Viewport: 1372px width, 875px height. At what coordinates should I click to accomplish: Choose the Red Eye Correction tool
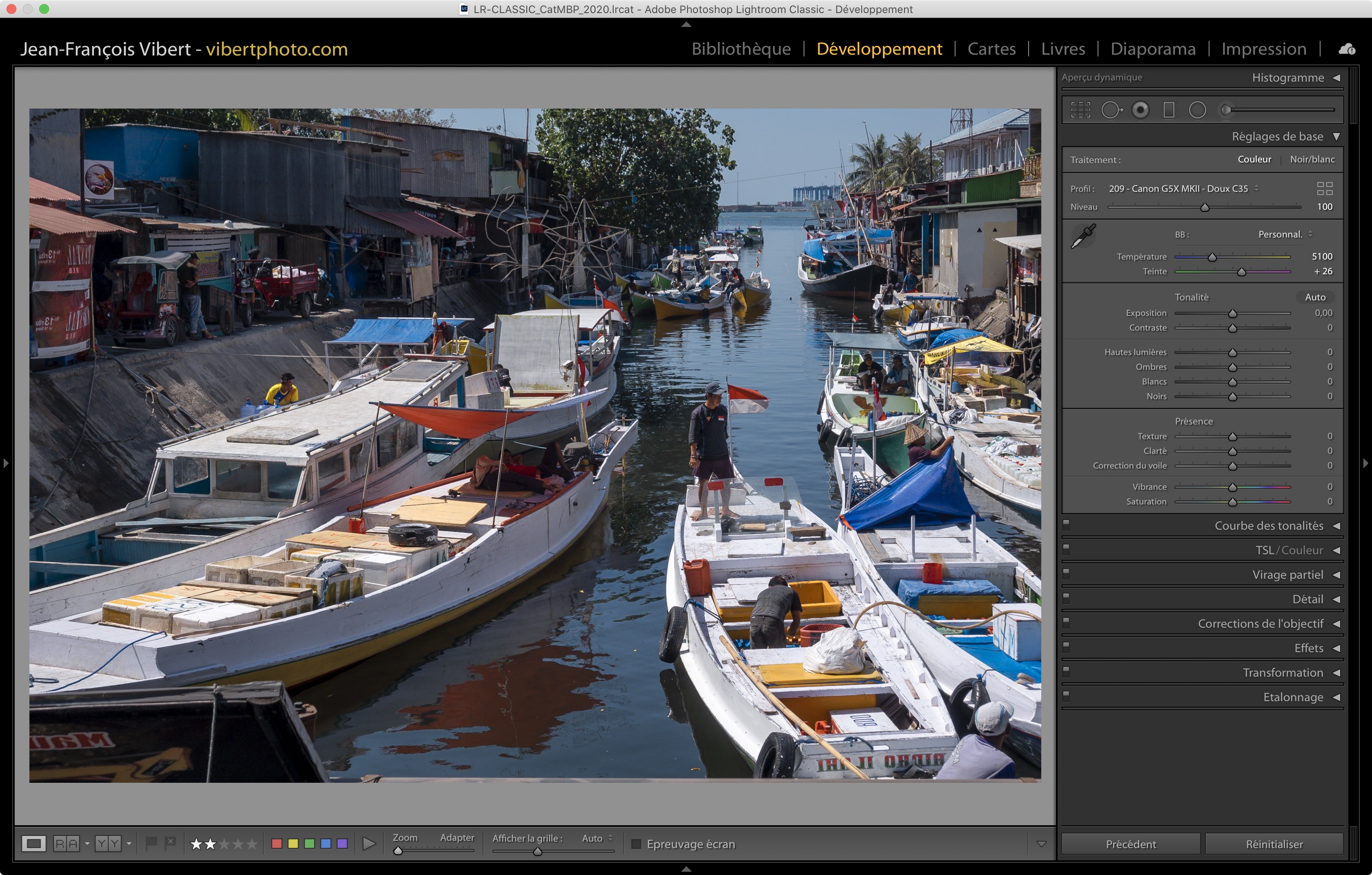coord(1140,110)
